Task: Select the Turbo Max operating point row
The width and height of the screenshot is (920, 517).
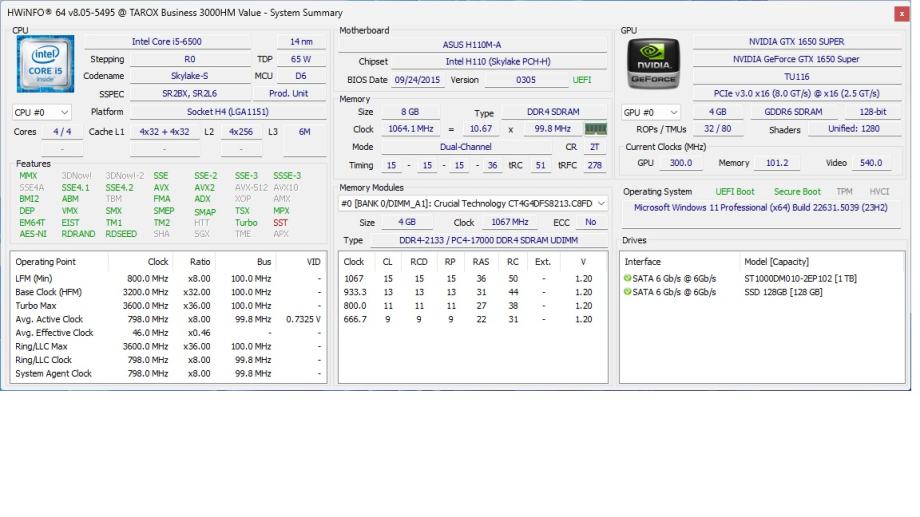Action: [x=168, y=306]
